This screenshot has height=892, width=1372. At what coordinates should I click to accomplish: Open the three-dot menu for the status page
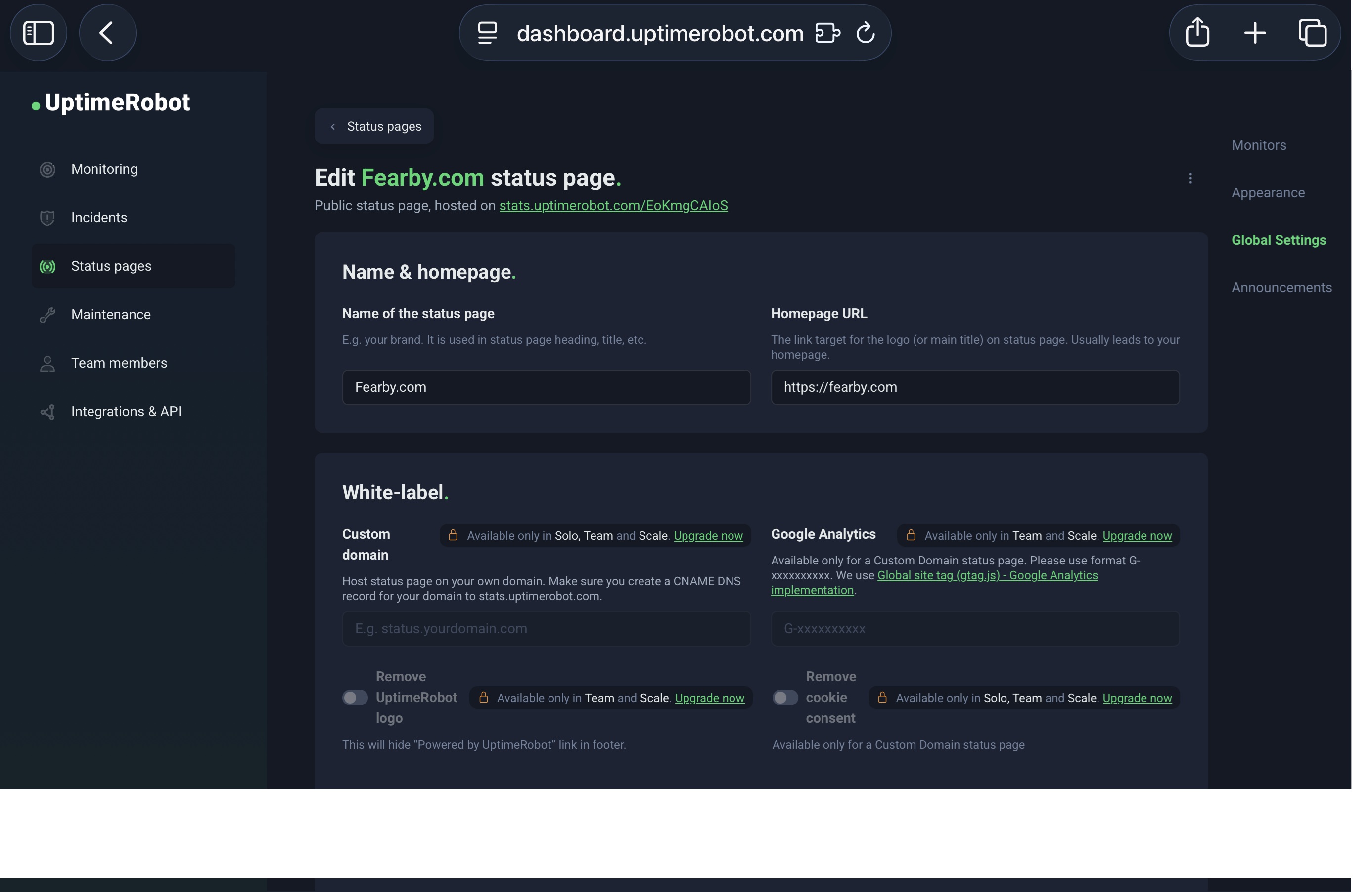(x=1190, y=178)
